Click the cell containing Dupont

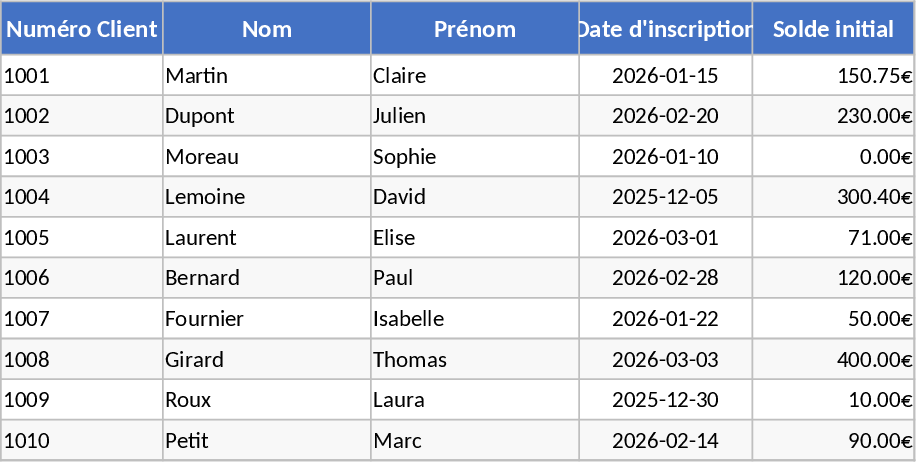pos(267,116)
